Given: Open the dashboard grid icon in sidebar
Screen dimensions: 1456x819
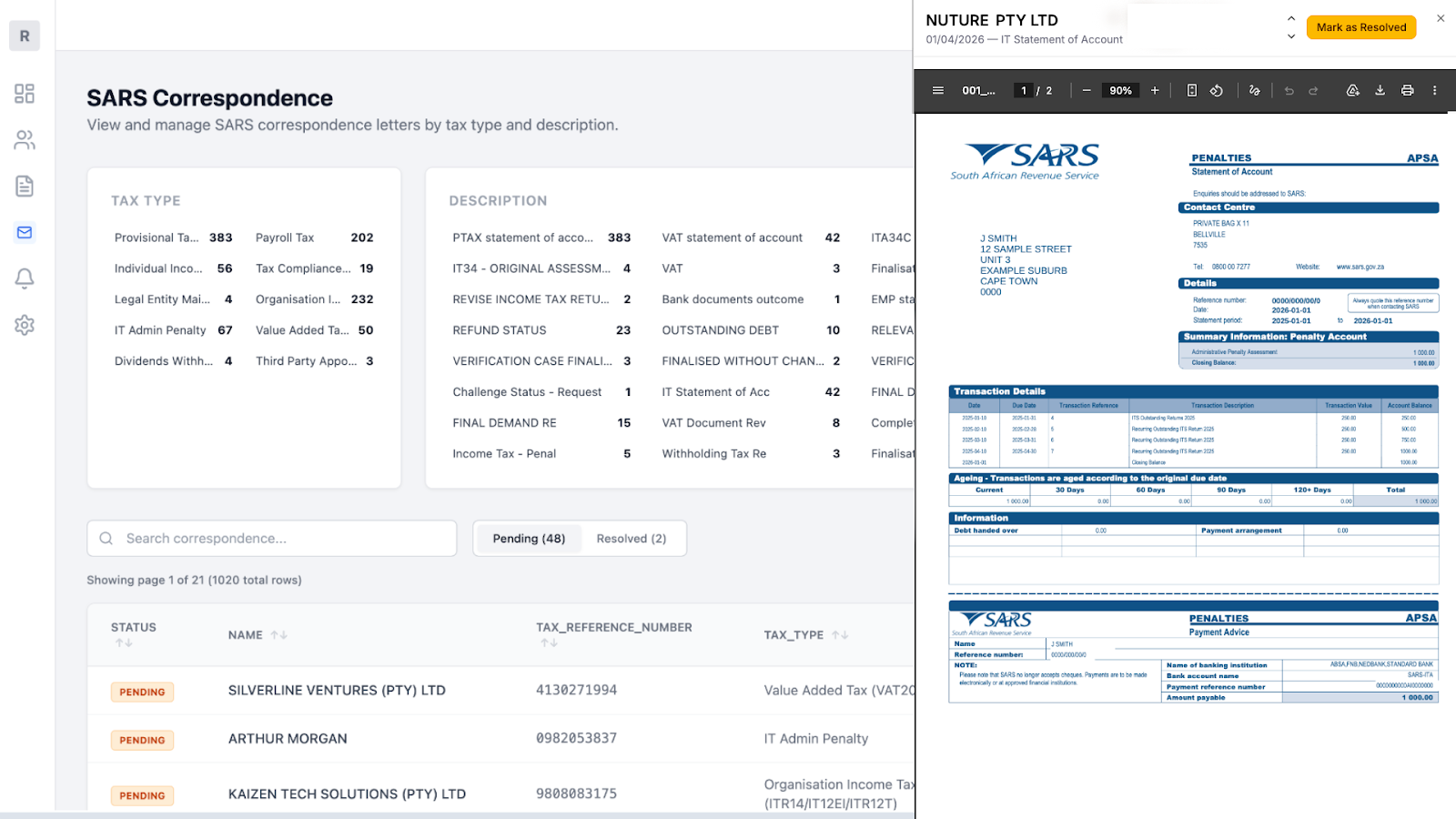Looking at the screenshot, I should [x=25, y=94].
